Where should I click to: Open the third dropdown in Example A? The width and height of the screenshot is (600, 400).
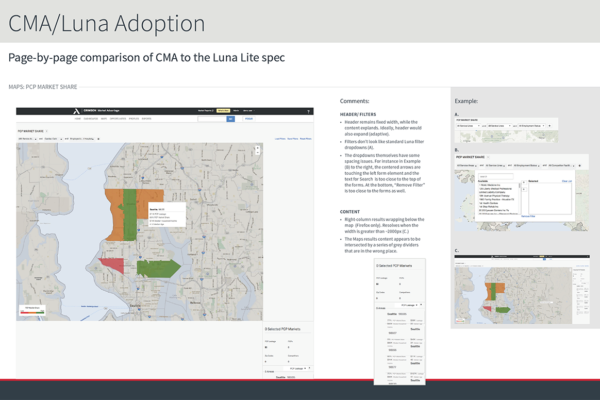click(531, 126)
